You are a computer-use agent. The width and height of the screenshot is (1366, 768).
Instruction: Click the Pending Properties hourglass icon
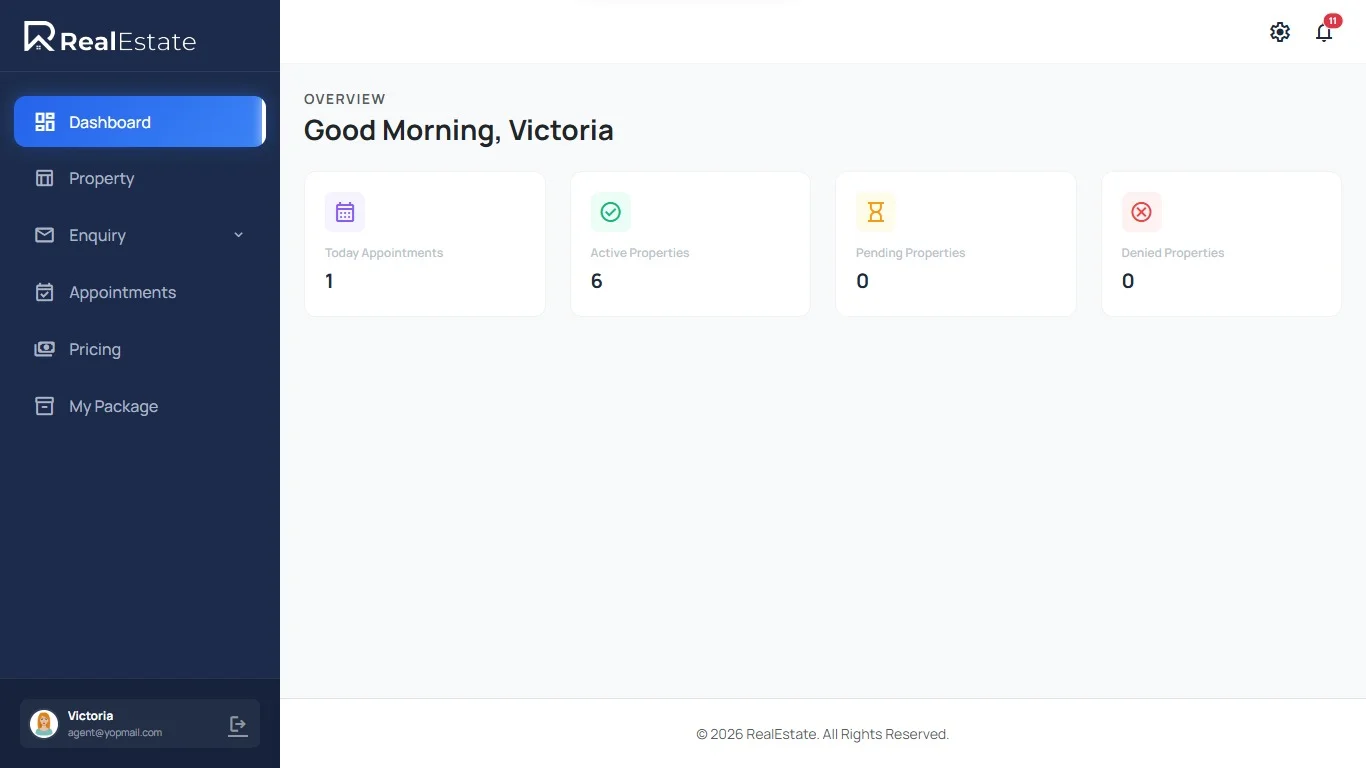[875, 211]
